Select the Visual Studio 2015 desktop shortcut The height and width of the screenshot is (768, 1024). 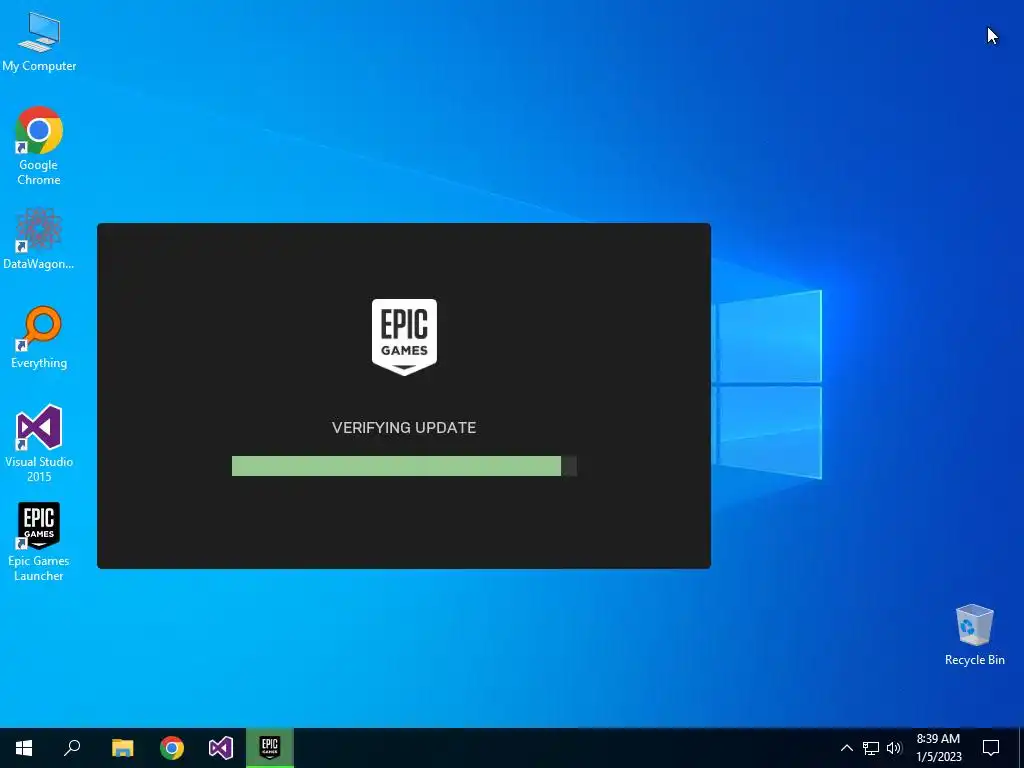(39, 443)
